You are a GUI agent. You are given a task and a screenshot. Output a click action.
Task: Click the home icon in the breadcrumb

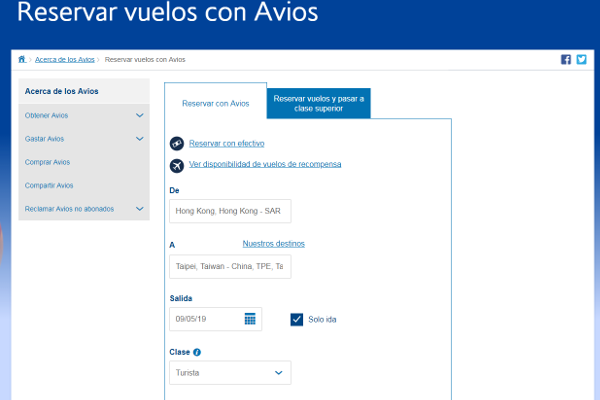coord(22,59)
